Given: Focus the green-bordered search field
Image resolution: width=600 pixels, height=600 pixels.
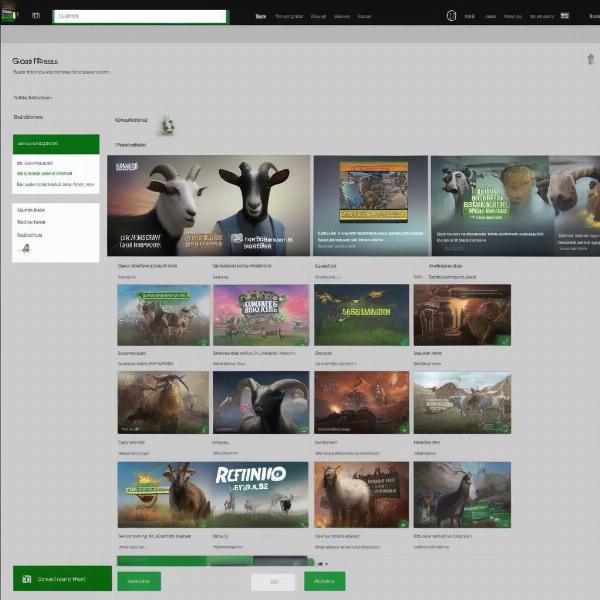Looking at the screenshot, I should click(x=140, y=16).
